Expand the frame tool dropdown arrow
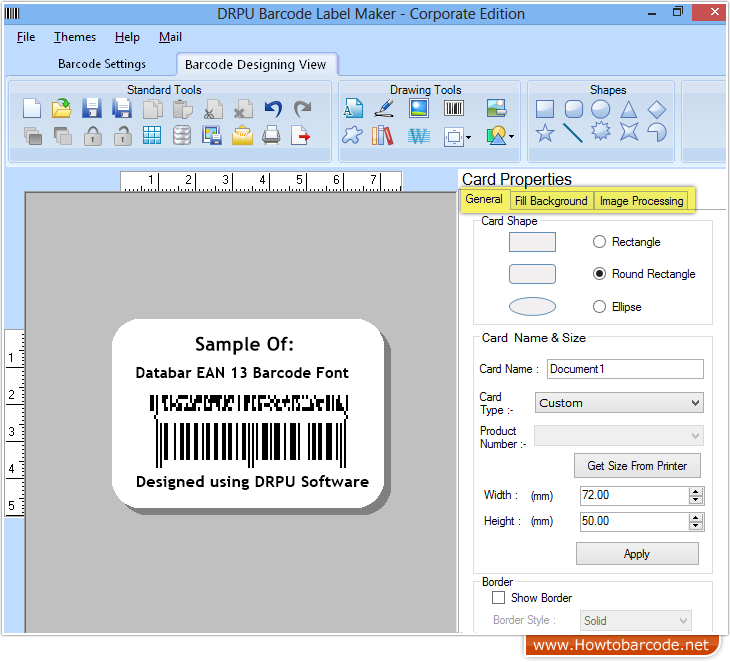The height and width of the screenshot is (662, 730). (468, 137)
